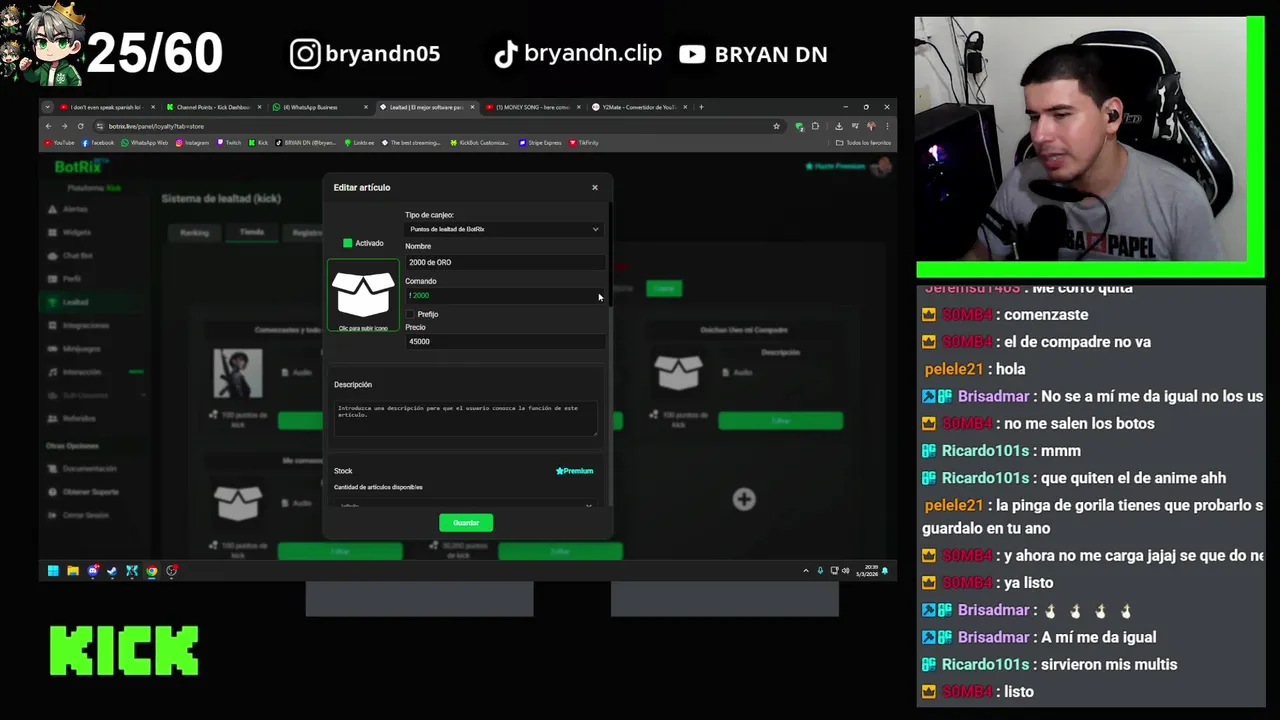1280x720 pixels.
Task: Close the Editar artículo dialog
Action: click(594, 187)
